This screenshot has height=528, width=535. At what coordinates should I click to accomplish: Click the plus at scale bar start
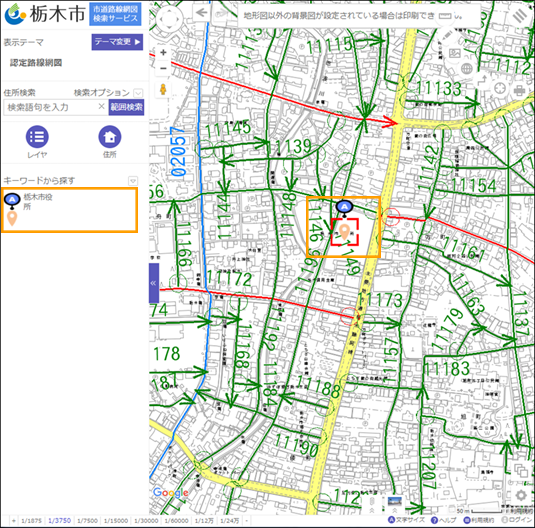tap(14, 521)
